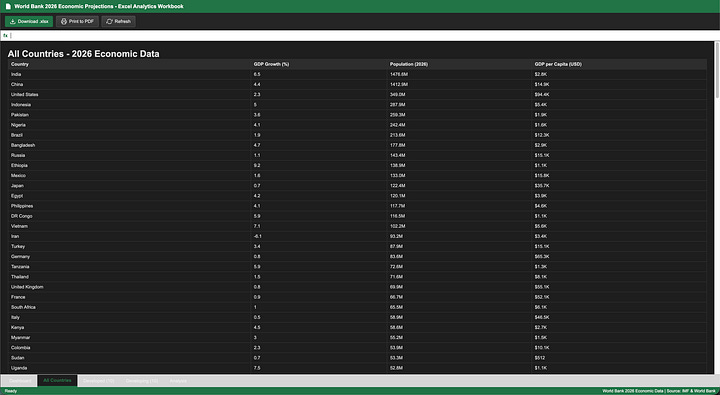The height and width of the screenshot is (395, 720).
Task: Select the India country cell
Action: click(x=129, y=74)
